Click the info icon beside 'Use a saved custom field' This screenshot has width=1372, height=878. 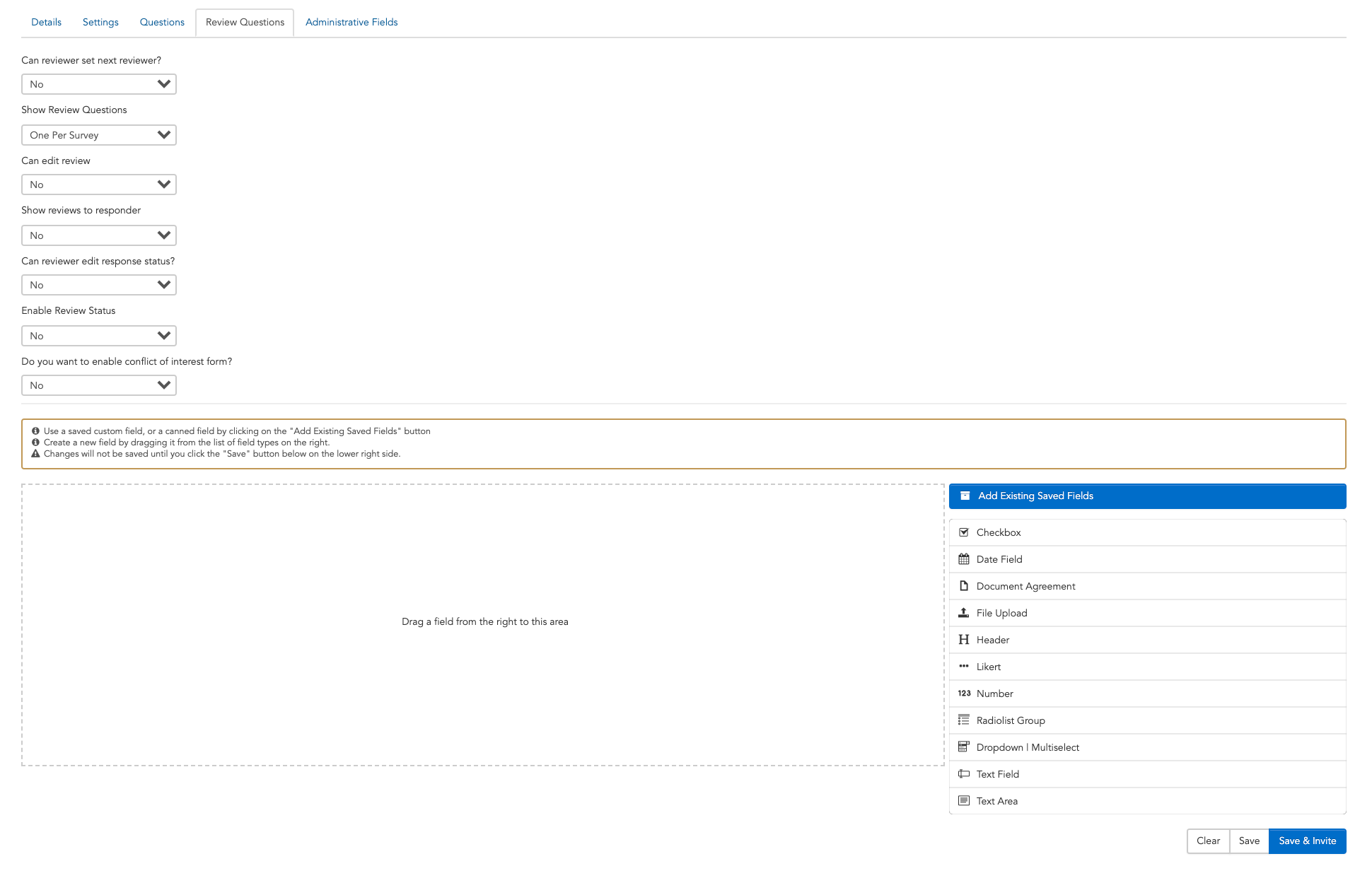(35, 431)
